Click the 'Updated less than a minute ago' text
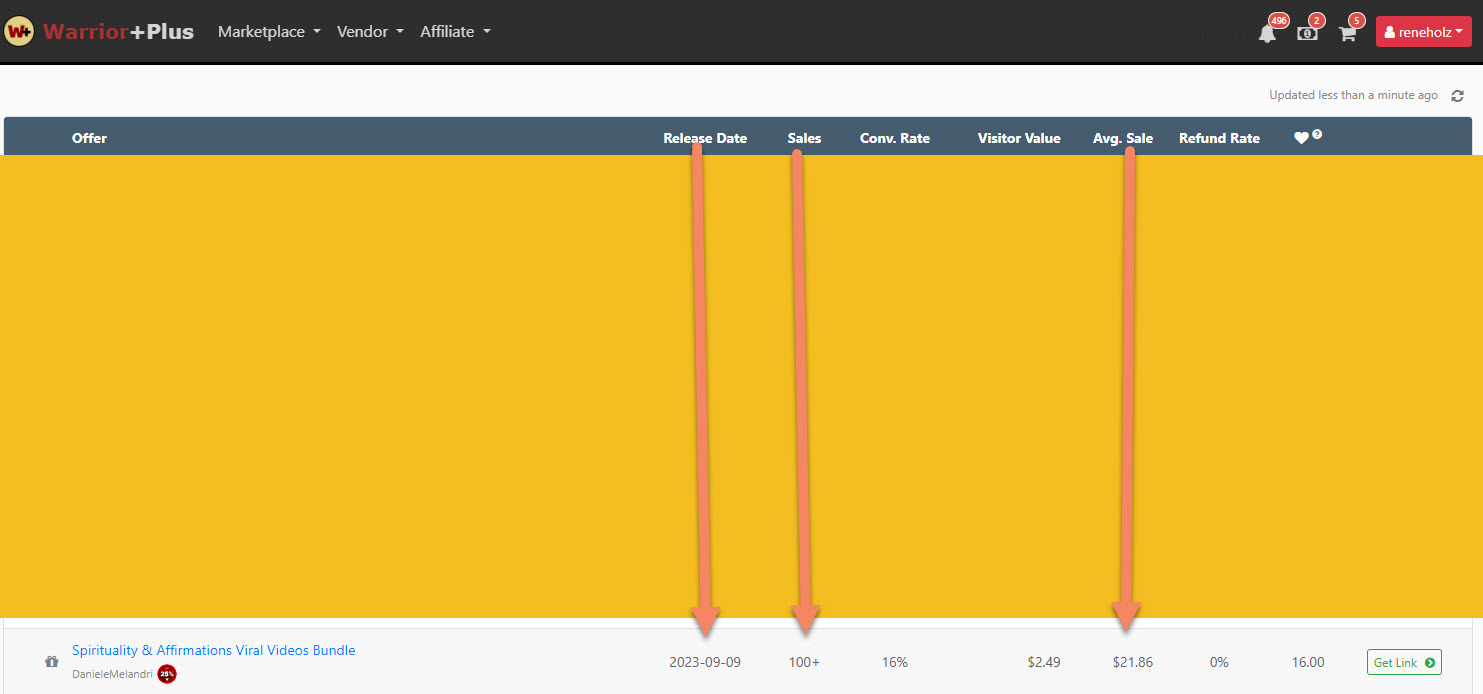The height and width of the screenshot is (694, 1483). coord(1353,95)
